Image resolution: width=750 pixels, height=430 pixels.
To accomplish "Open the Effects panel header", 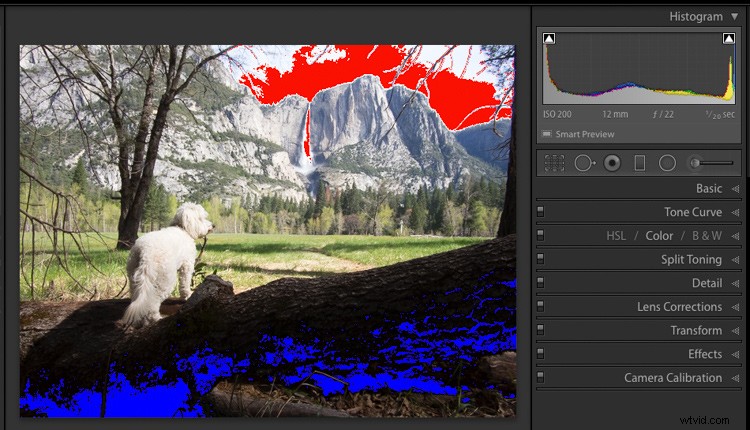I will 705,354.
